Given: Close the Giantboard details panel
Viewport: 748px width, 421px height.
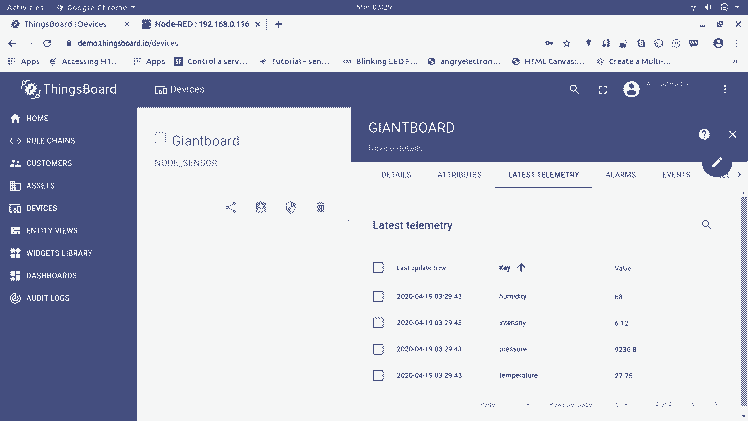Looking at the screenshot, I should pyautogui.click(x=732, y=134).
